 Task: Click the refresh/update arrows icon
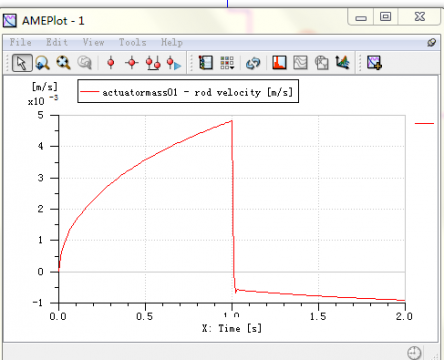[x=253, y=63]
